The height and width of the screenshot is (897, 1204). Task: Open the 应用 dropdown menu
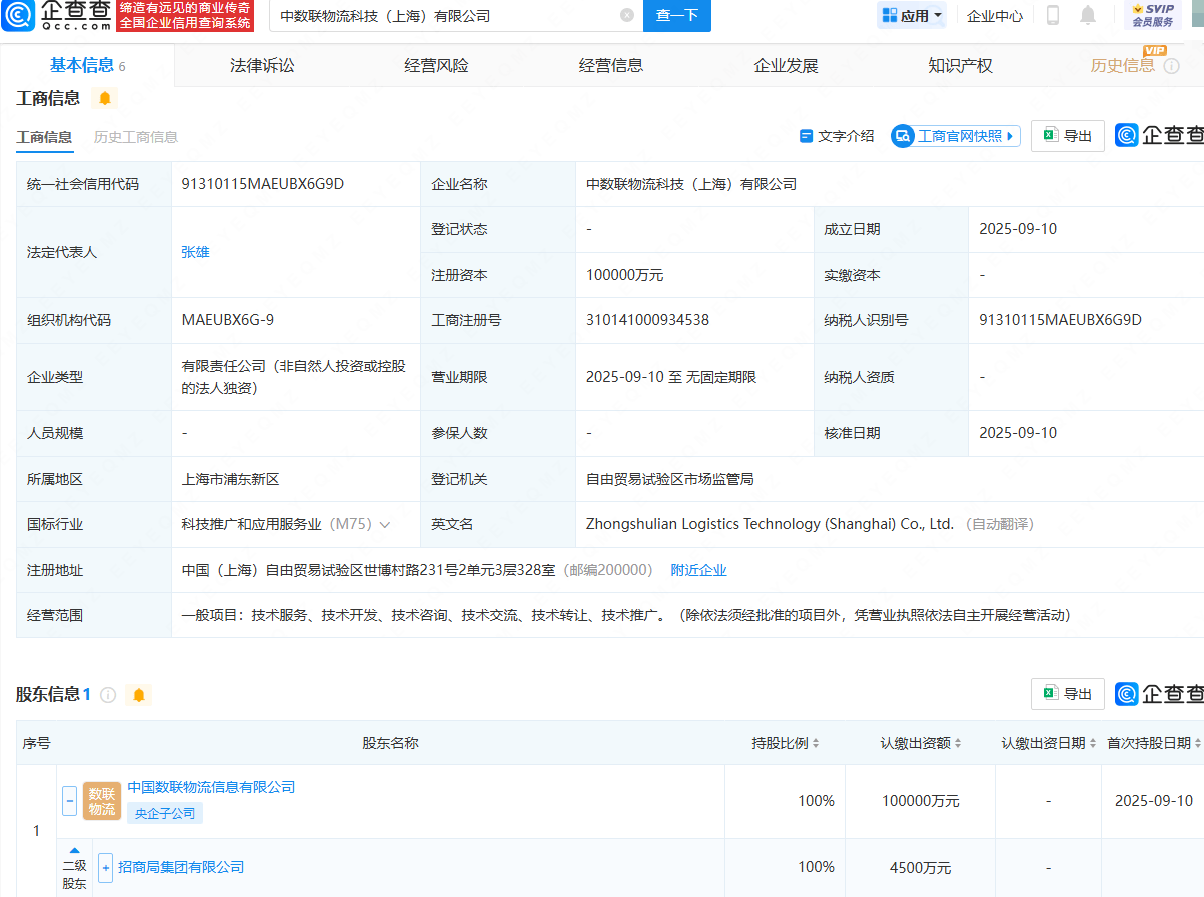[912, 15]
